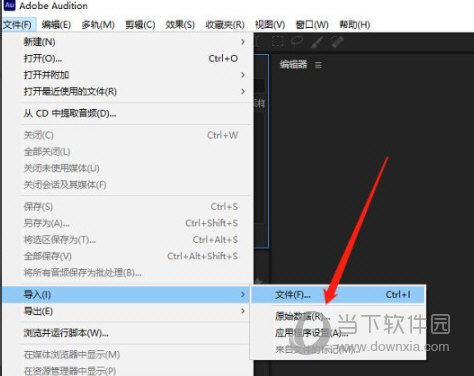Expand the 导入(I) submenu arrow

243,294
